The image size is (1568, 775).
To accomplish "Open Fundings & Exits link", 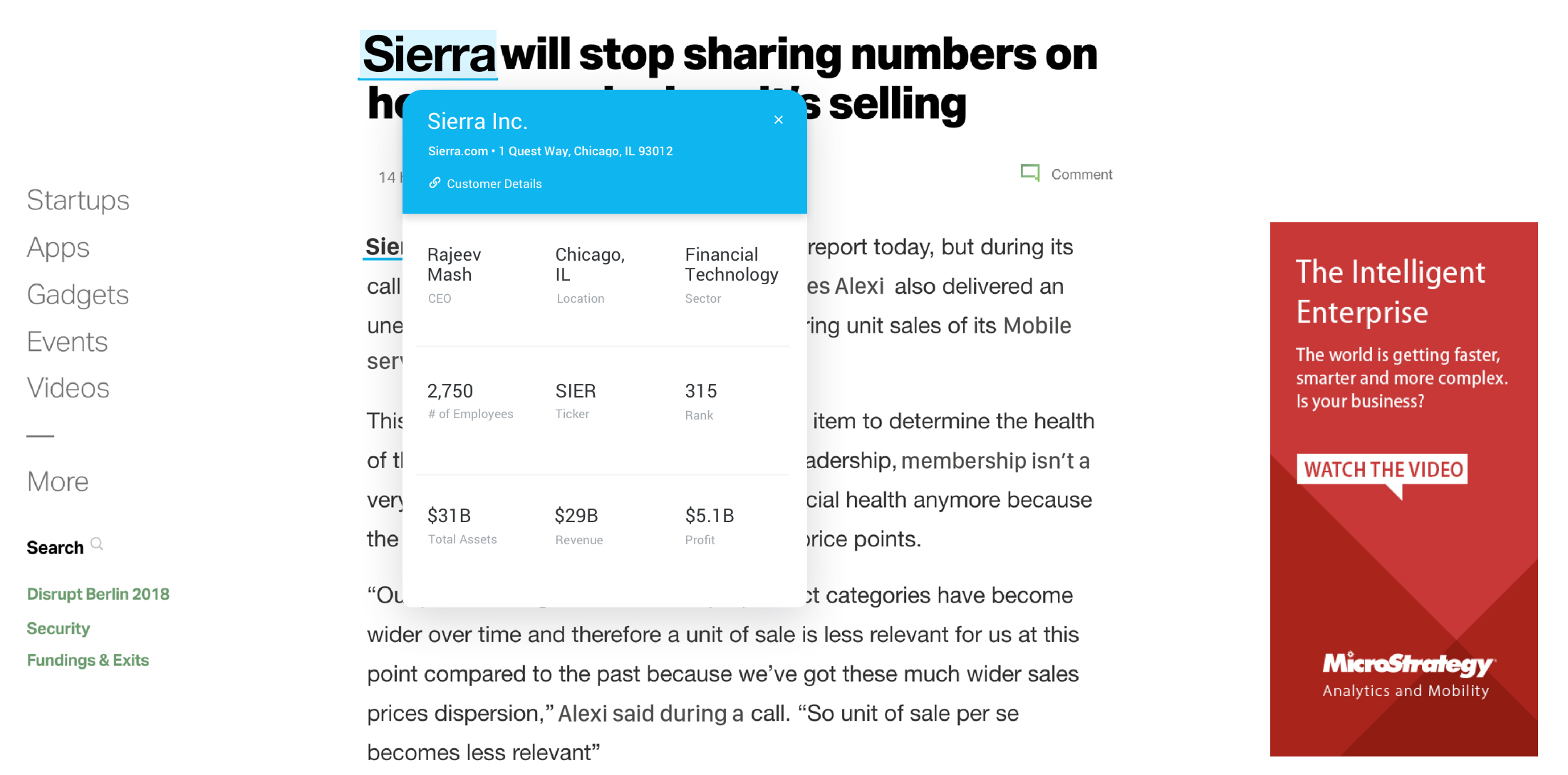I will coord(88,660).
